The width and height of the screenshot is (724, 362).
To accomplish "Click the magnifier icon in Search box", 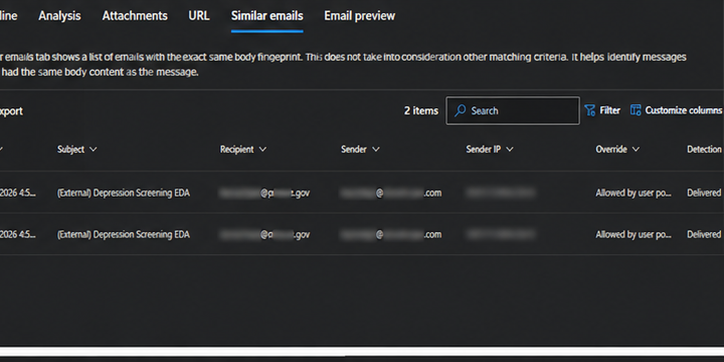I will pyautogui.click(x=460, y=111).
